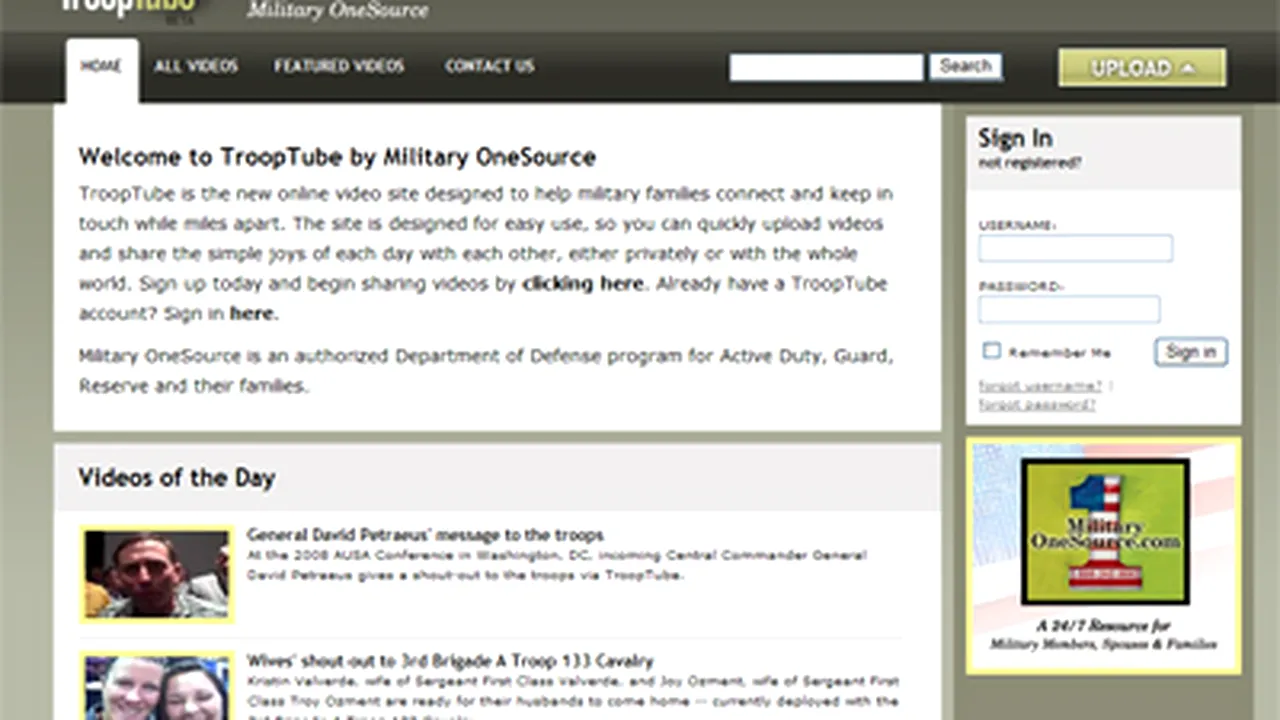The height and width of the screenshot is (720, 1280).
Task: Click the UPLOAD button
Action: tap(1142, 68)
